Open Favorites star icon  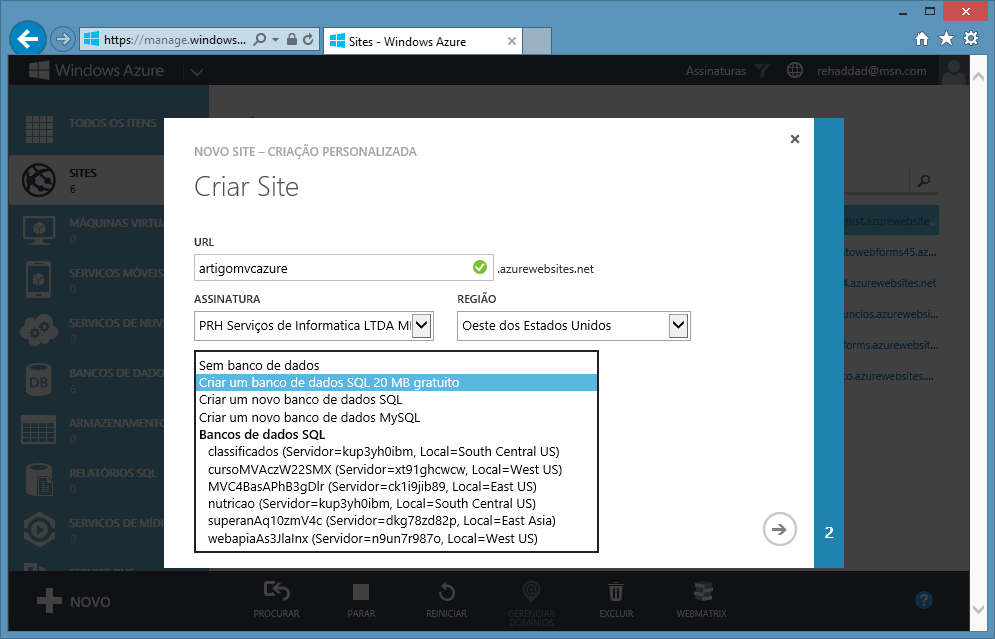[x=946, y=39]
